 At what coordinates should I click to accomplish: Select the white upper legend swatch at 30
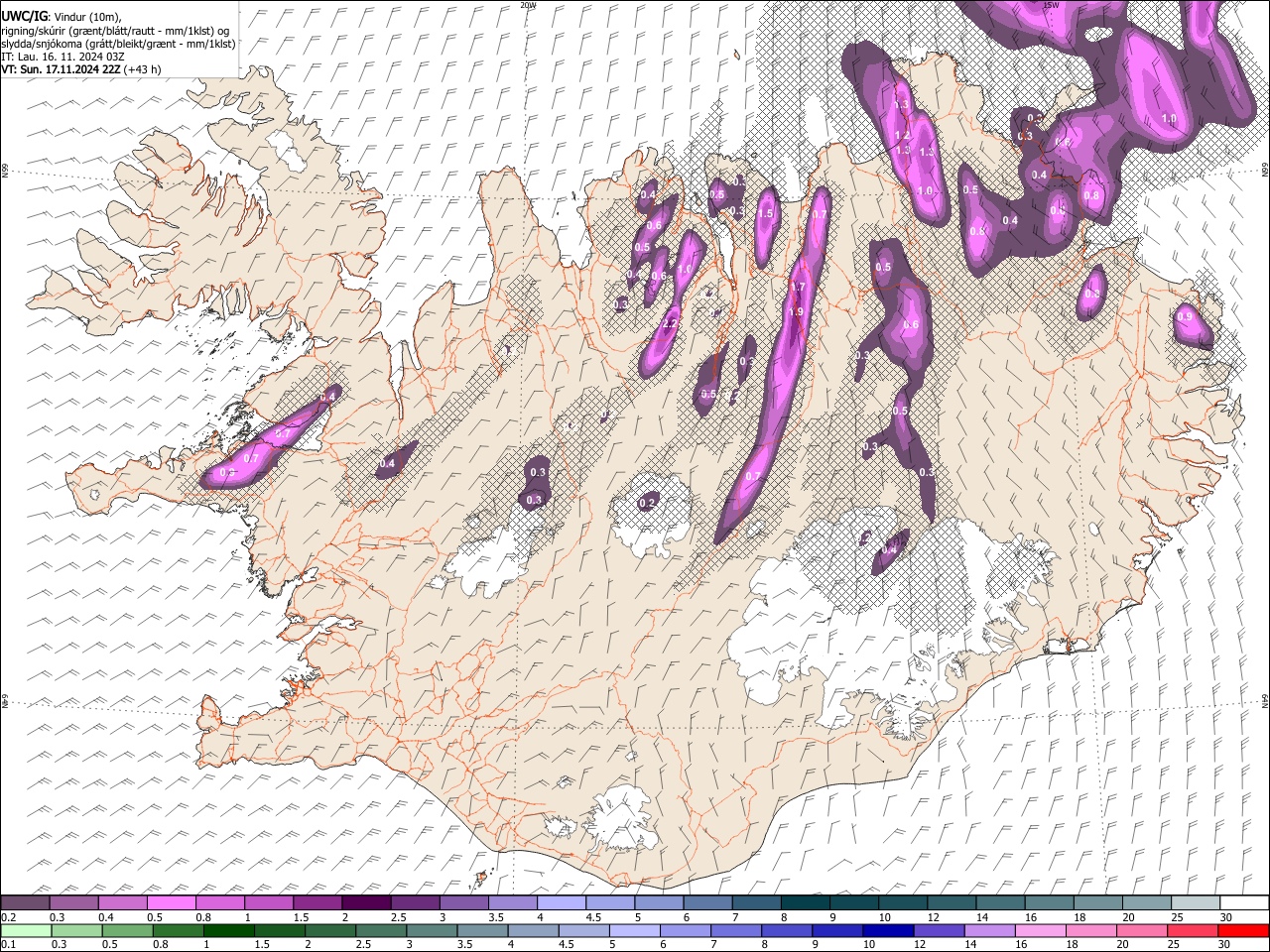pyautogui.click(x=1243, y=902)
